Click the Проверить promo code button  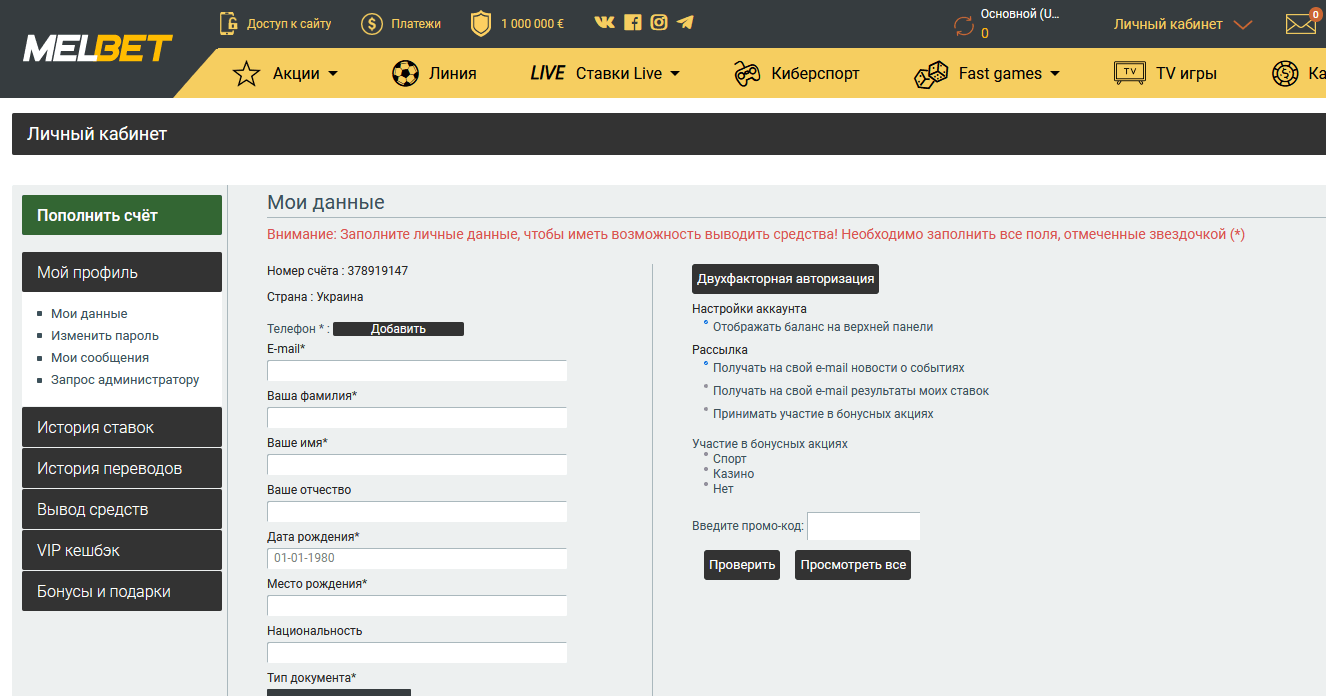742,565
